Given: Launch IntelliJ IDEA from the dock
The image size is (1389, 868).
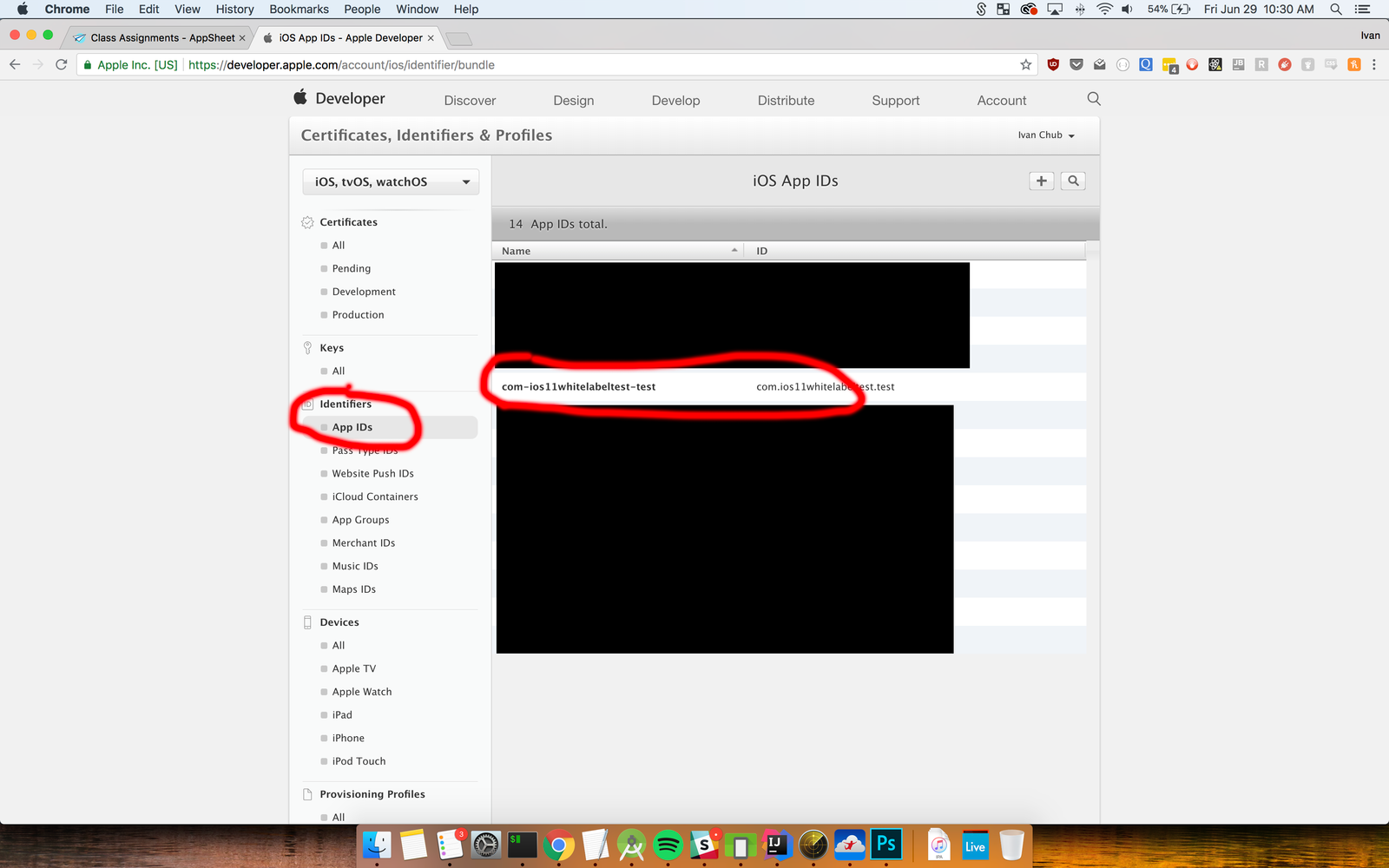Looking at the screenshot, I should [x=777, y=845].
